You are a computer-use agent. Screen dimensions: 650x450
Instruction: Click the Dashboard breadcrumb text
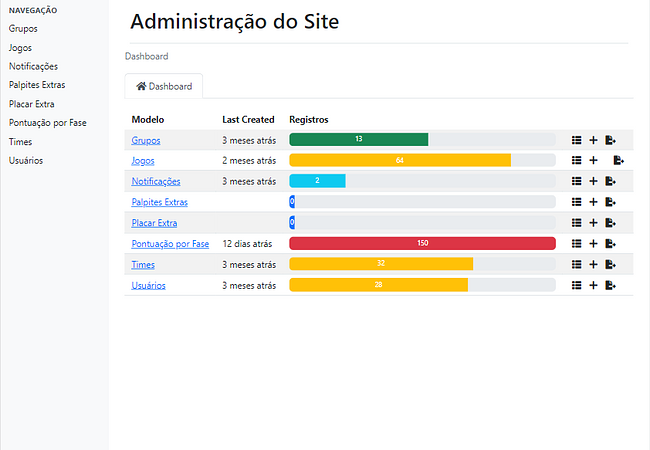(x=147, y=56)
